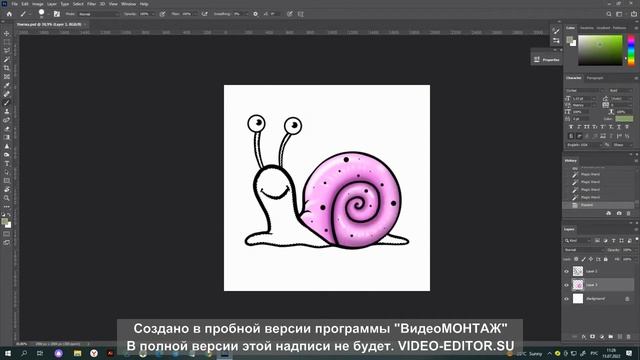Open the font family dropdown

point(585,90)
